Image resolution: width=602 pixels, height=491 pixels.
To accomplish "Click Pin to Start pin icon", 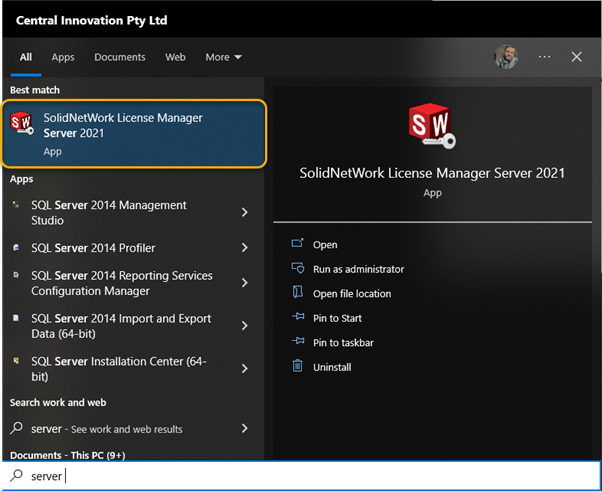I will 298,317.
